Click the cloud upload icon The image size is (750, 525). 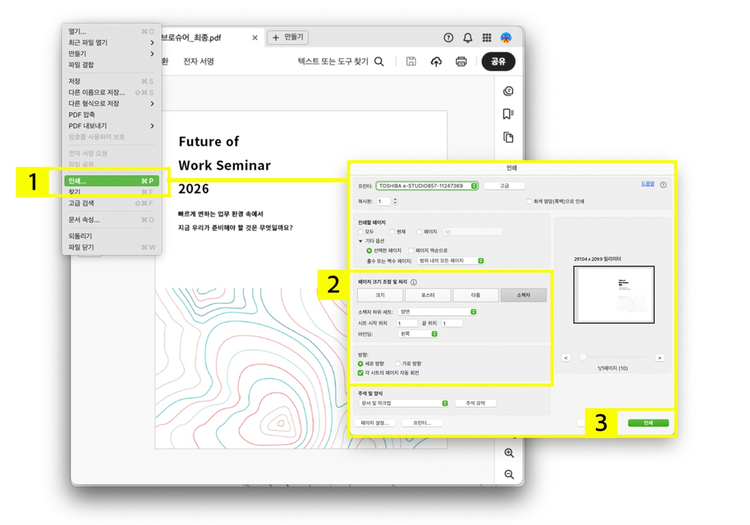(436, 61)
